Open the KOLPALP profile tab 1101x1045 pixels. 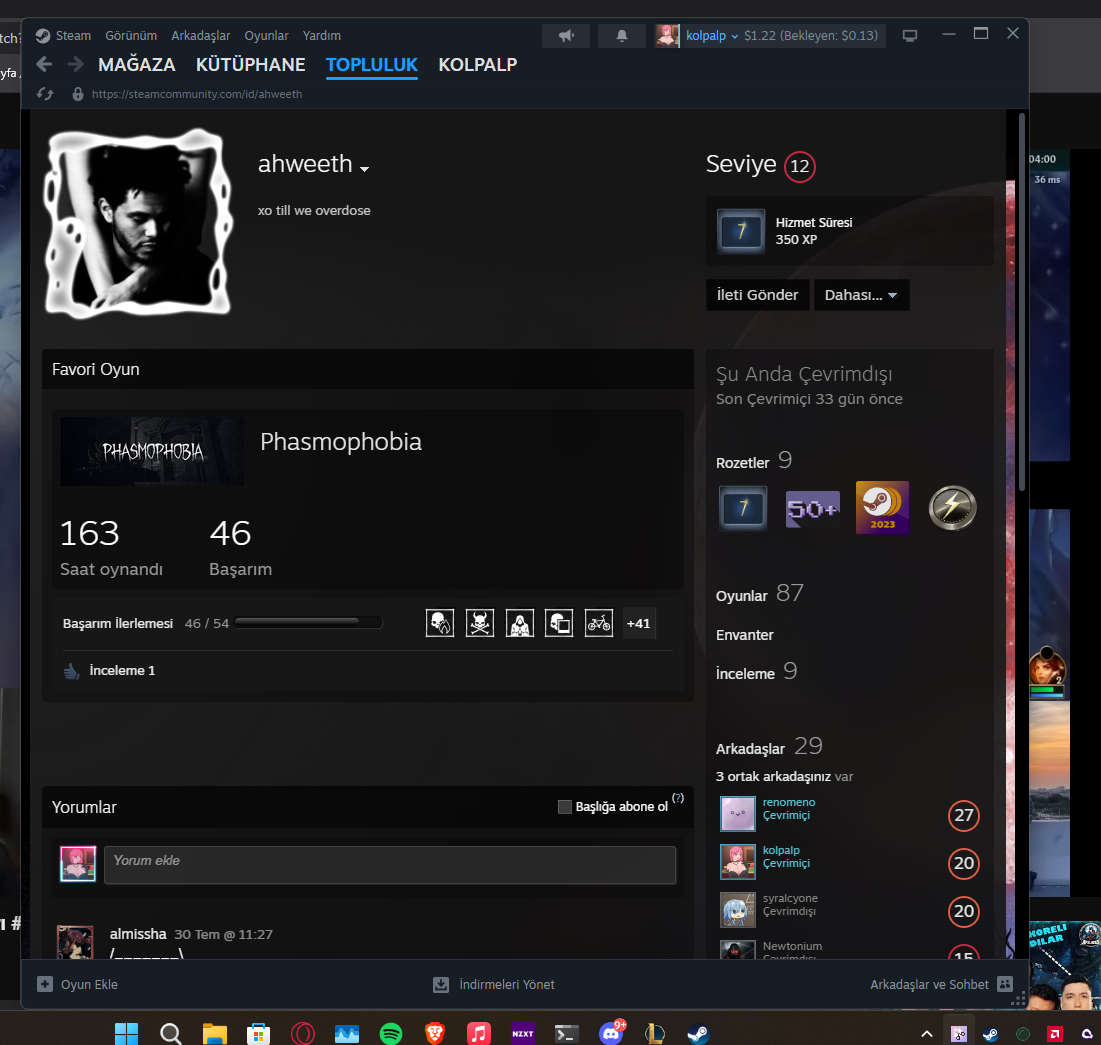(477, 65)
